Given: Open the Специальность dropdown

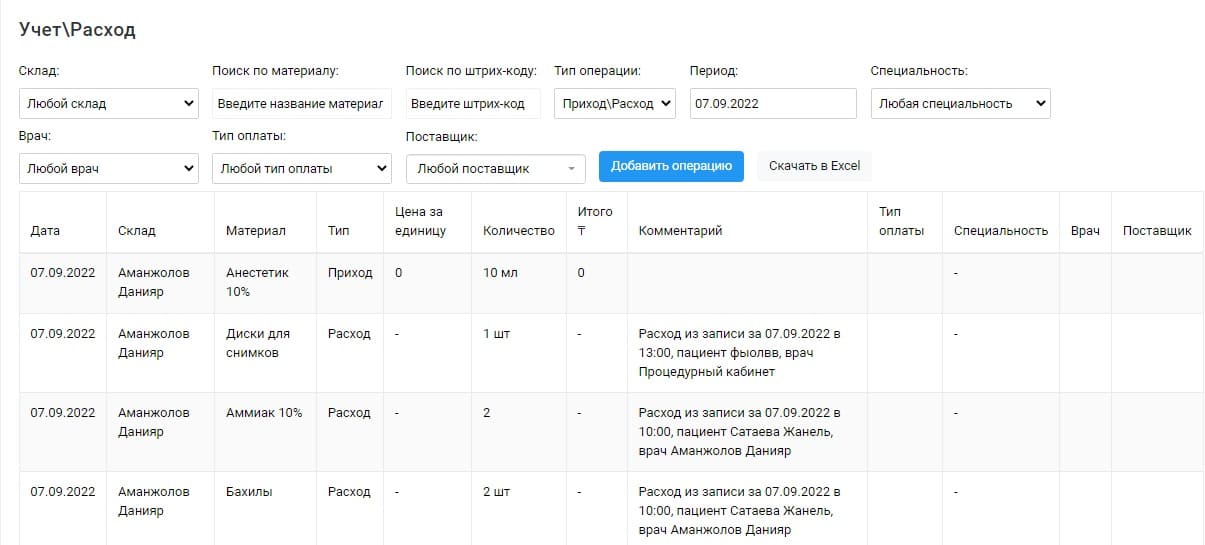Looking at the screenshot, I should pyautogui.click(x=959, y=104).
